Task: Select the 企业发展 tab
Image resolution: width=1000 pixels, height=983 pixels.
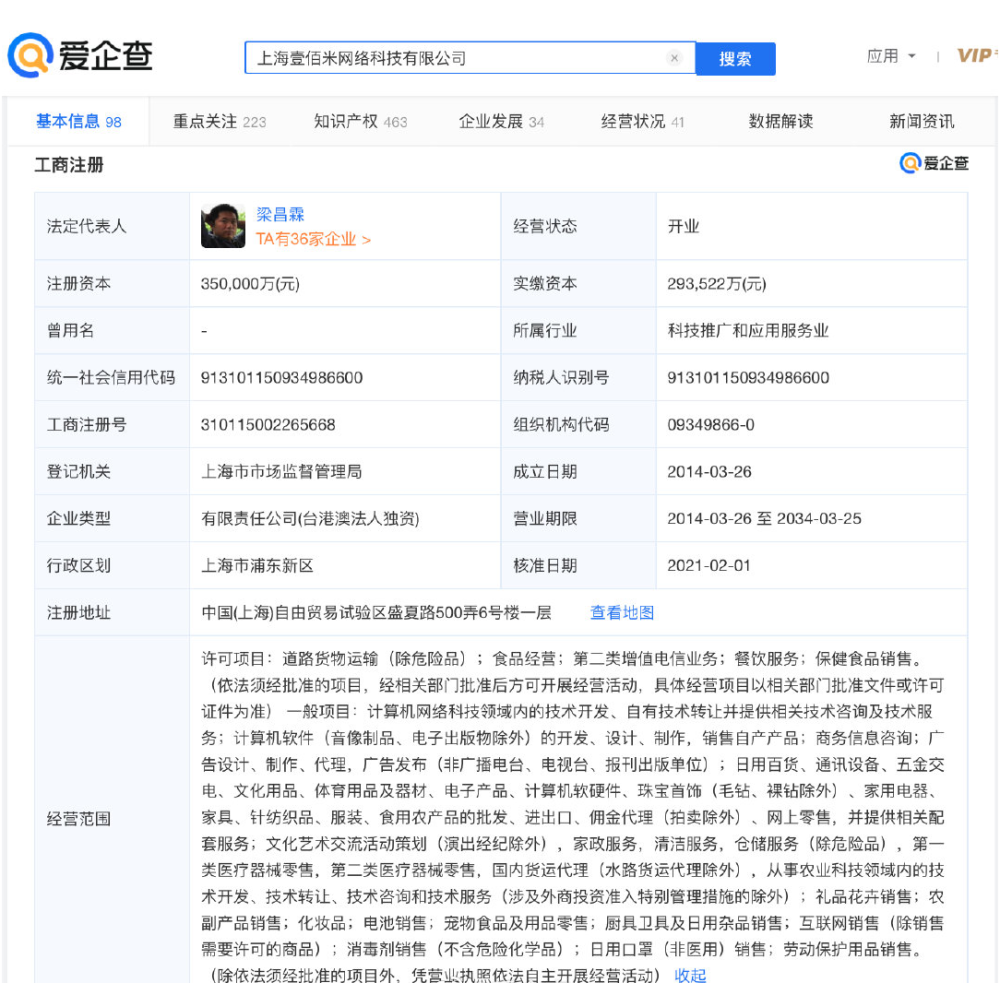Action: tap(501, 121)
